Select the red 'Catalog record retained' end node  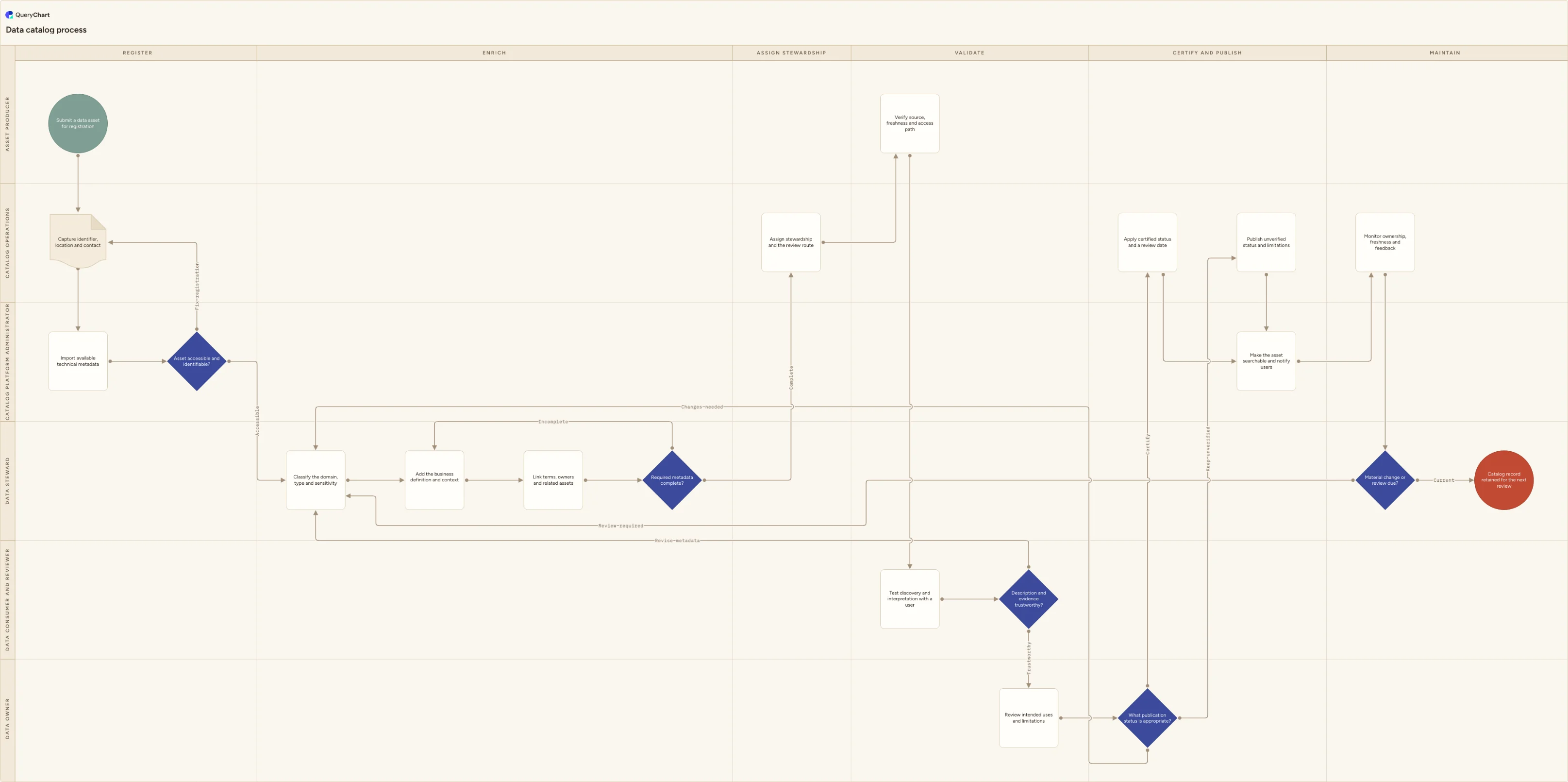point(1504,480)
